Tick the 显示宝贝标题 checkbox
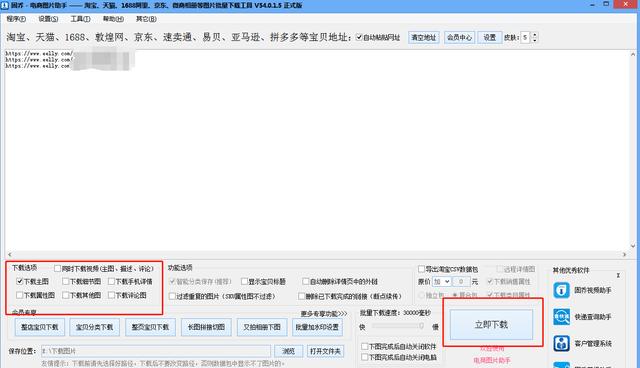Image resolution: width=640 pixels, height=368 pixels. (x=244, y=282)
